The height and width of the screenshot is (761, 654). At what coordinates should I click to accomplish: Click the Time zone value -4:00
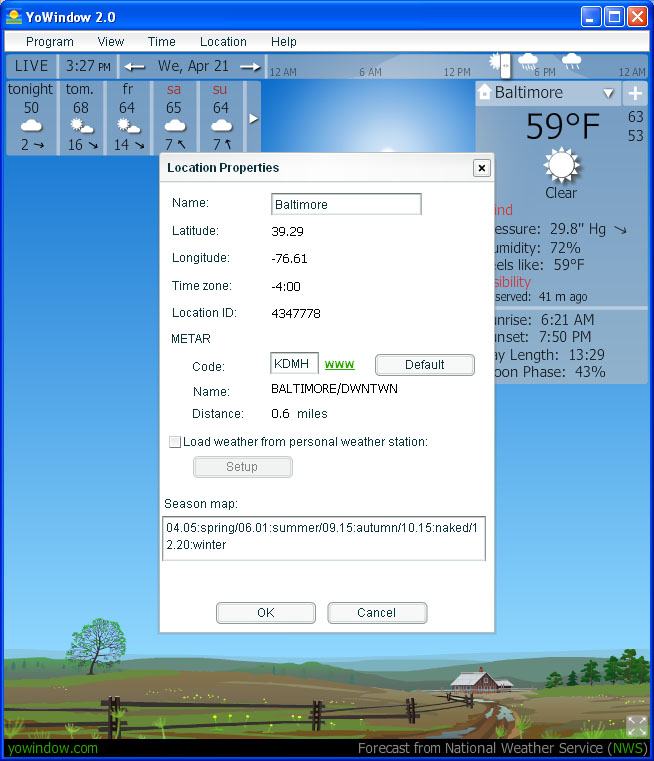(x=286, y=286)
